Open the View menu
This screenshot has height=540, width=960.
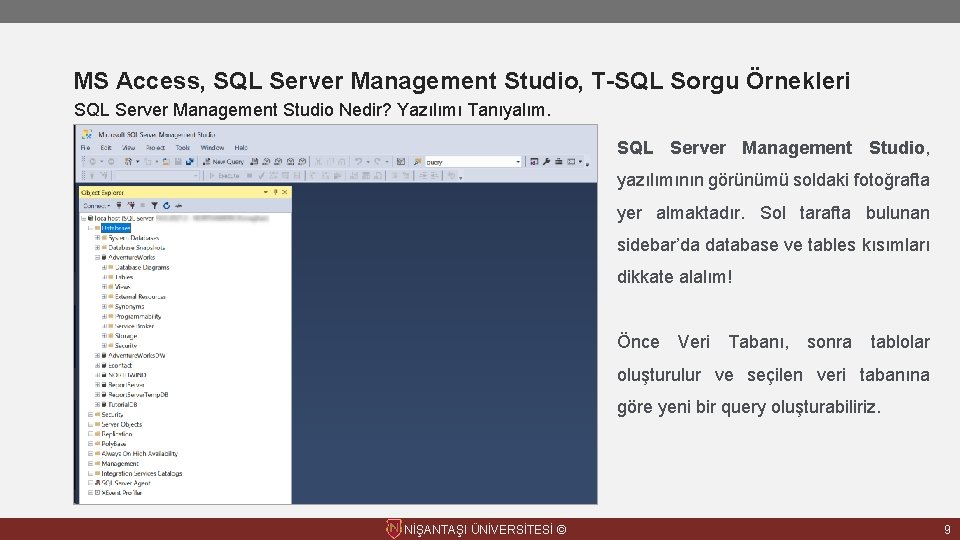(129, 148)
